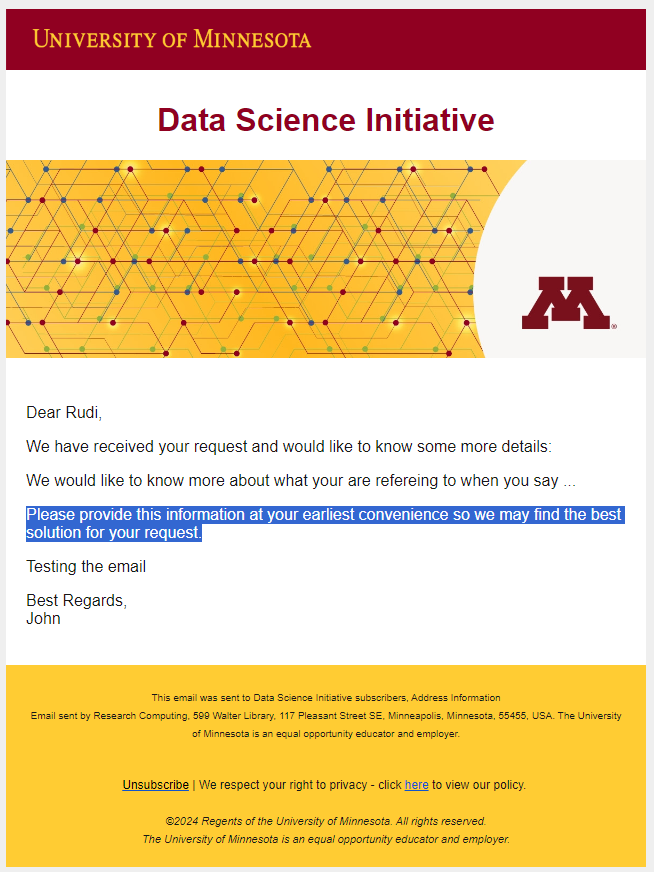Click the line ending with "when you say ..."

pos(300,480)
